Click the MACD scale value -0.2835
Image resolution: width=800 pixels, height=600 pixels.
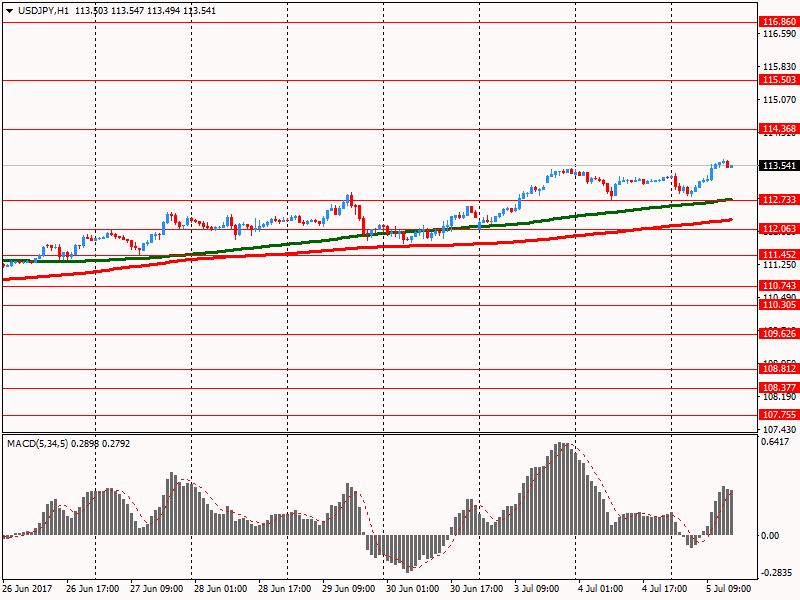[777, 572]
